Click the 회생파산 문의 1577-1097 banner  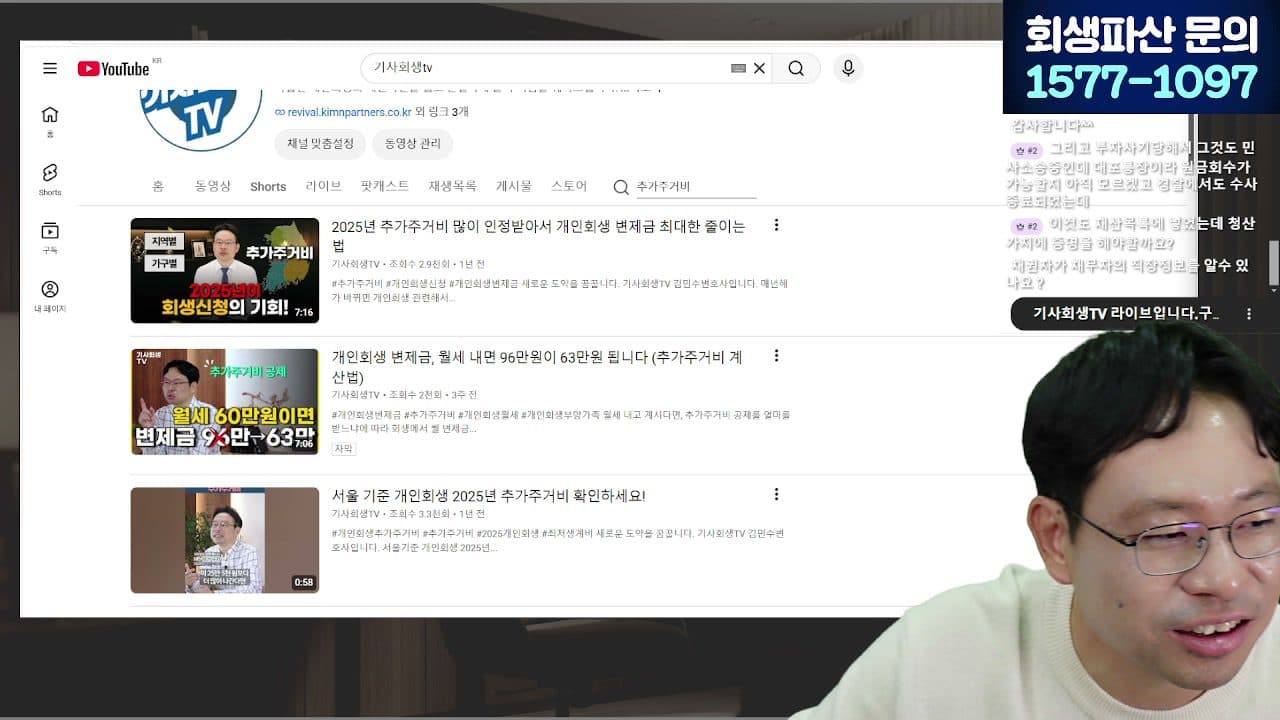[x=1141, y=57]
